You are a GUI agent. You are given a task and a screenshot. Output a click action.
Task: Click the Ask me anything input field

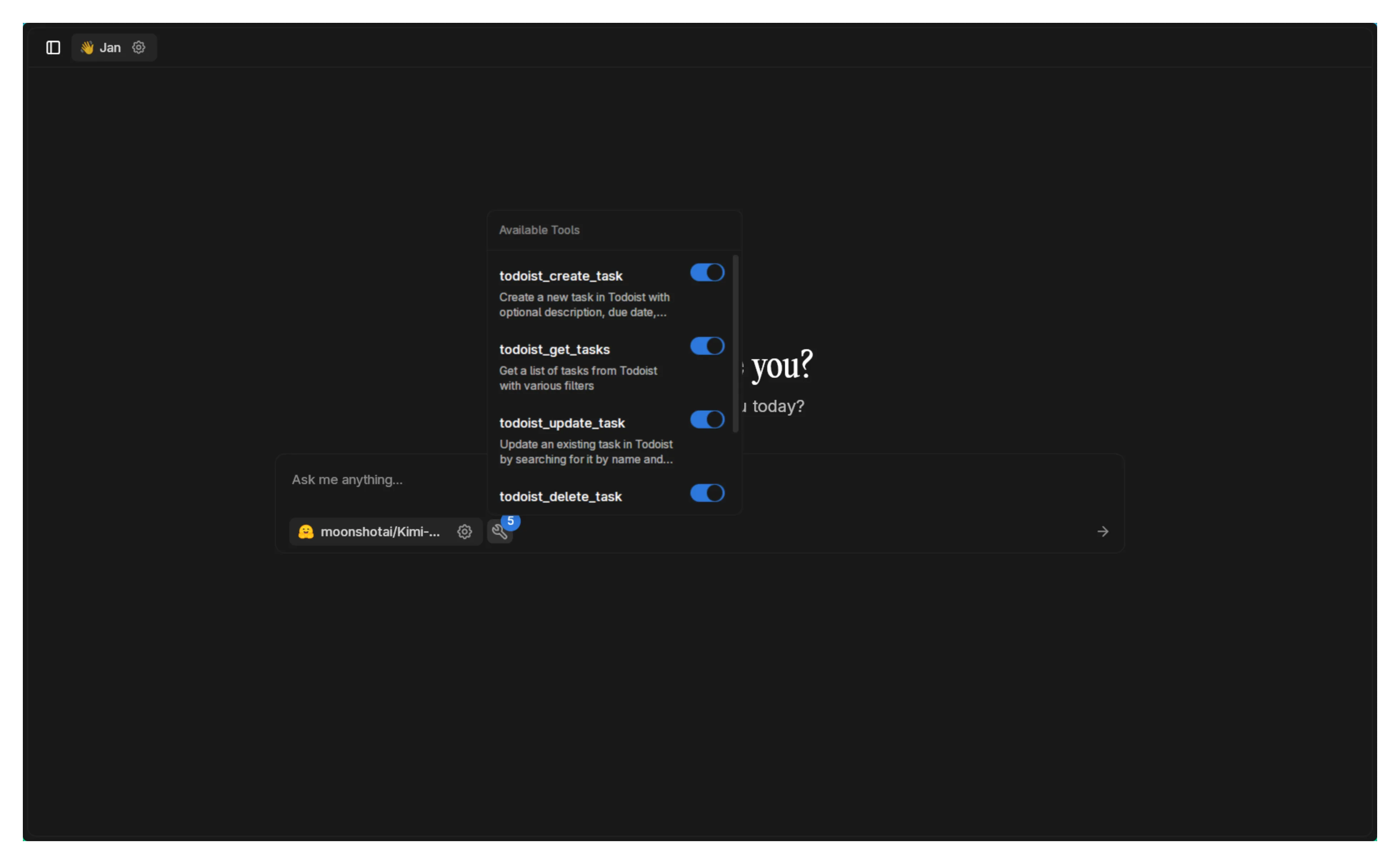coord(347,480)
